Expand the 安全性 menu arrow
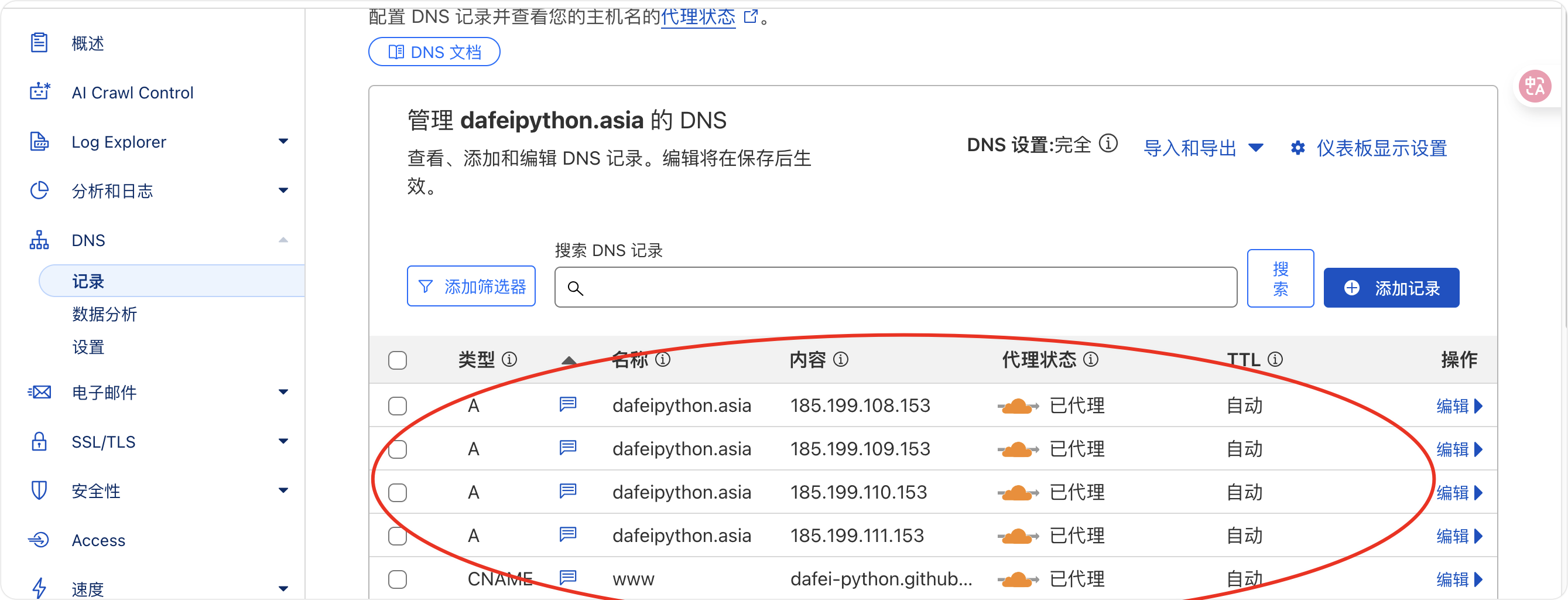The width and height of the screenshot is (1568, 600). [x=283, y=490]
